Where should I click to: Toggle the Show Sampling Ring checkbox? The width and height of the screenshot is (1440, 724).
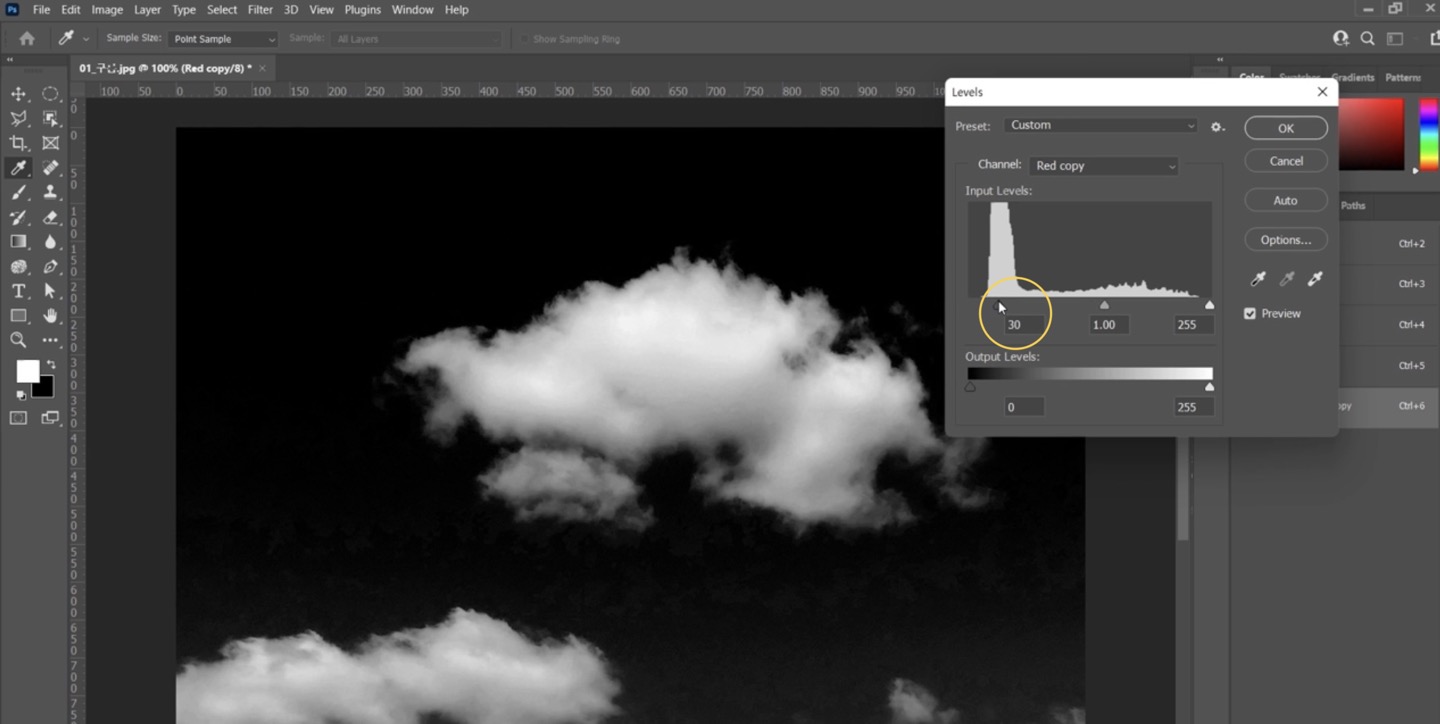click(x=524, y=39)
